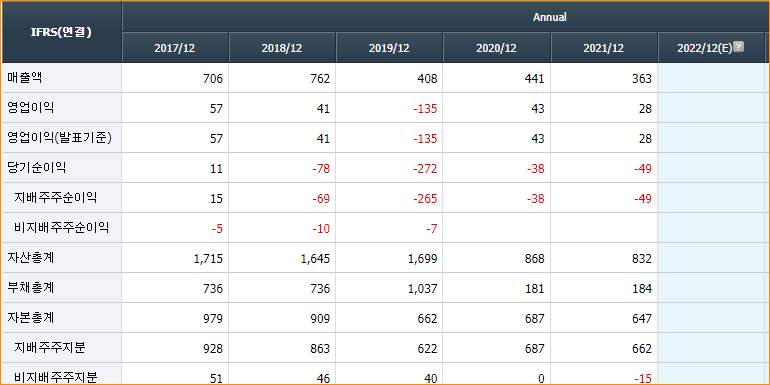
Task: Click the 자본총계 row label
Action: [x=30, y=318]
